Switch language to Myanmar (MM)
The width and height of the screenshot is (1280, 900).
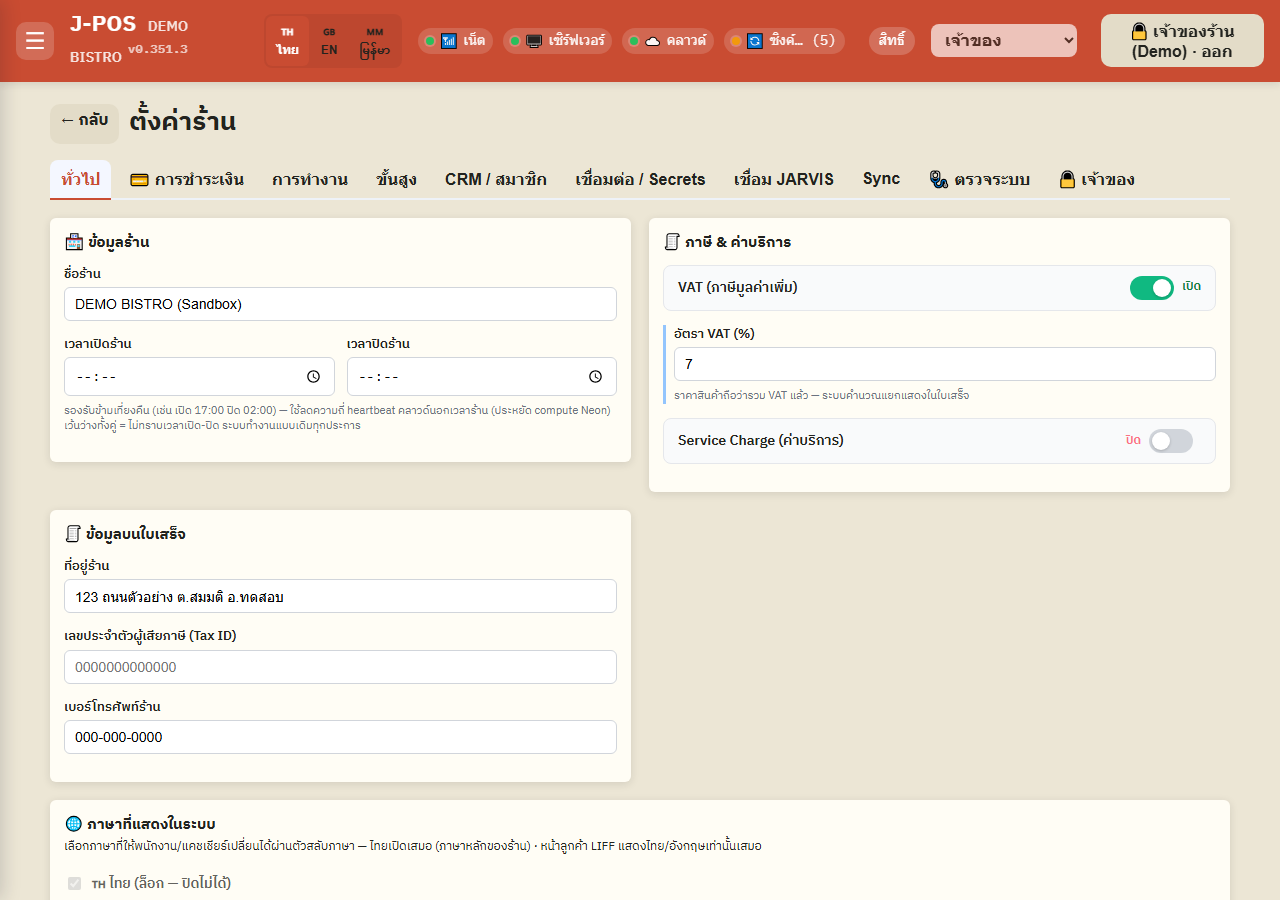click(x=375, y=41)
